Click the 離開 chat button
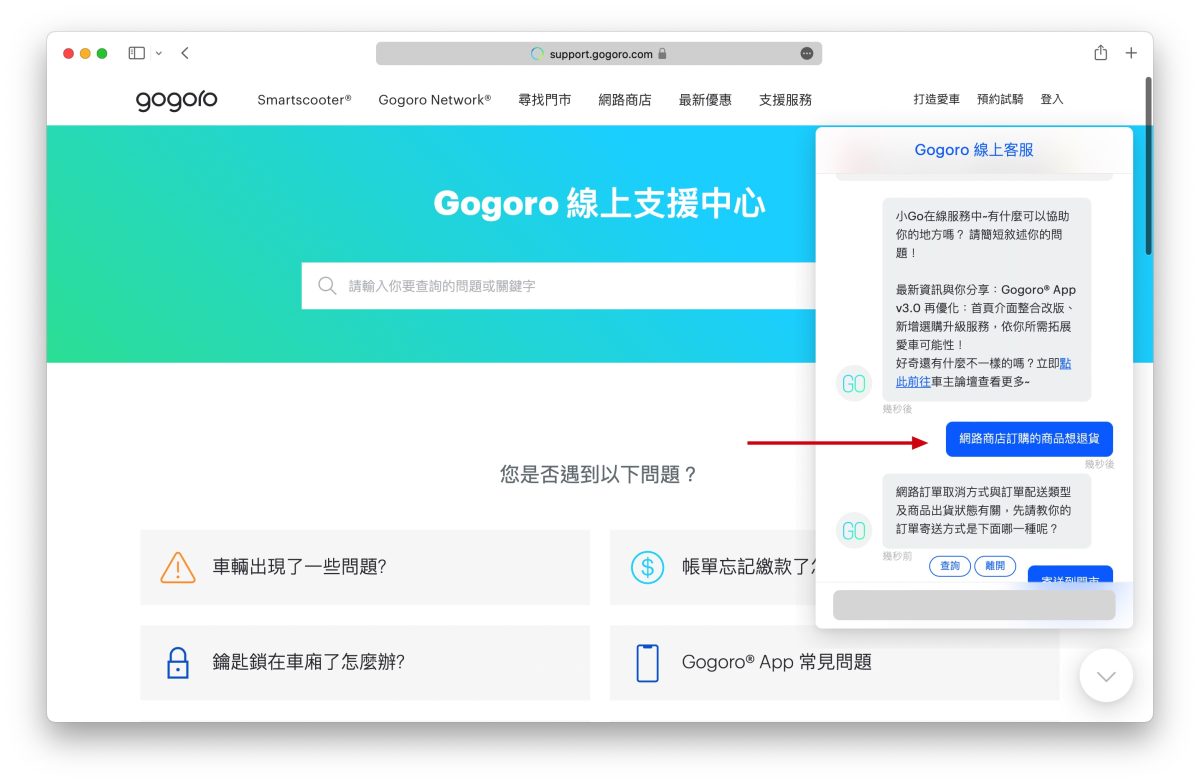The width and height of the screenshot is (1200, 784). [x=995, y=566]
